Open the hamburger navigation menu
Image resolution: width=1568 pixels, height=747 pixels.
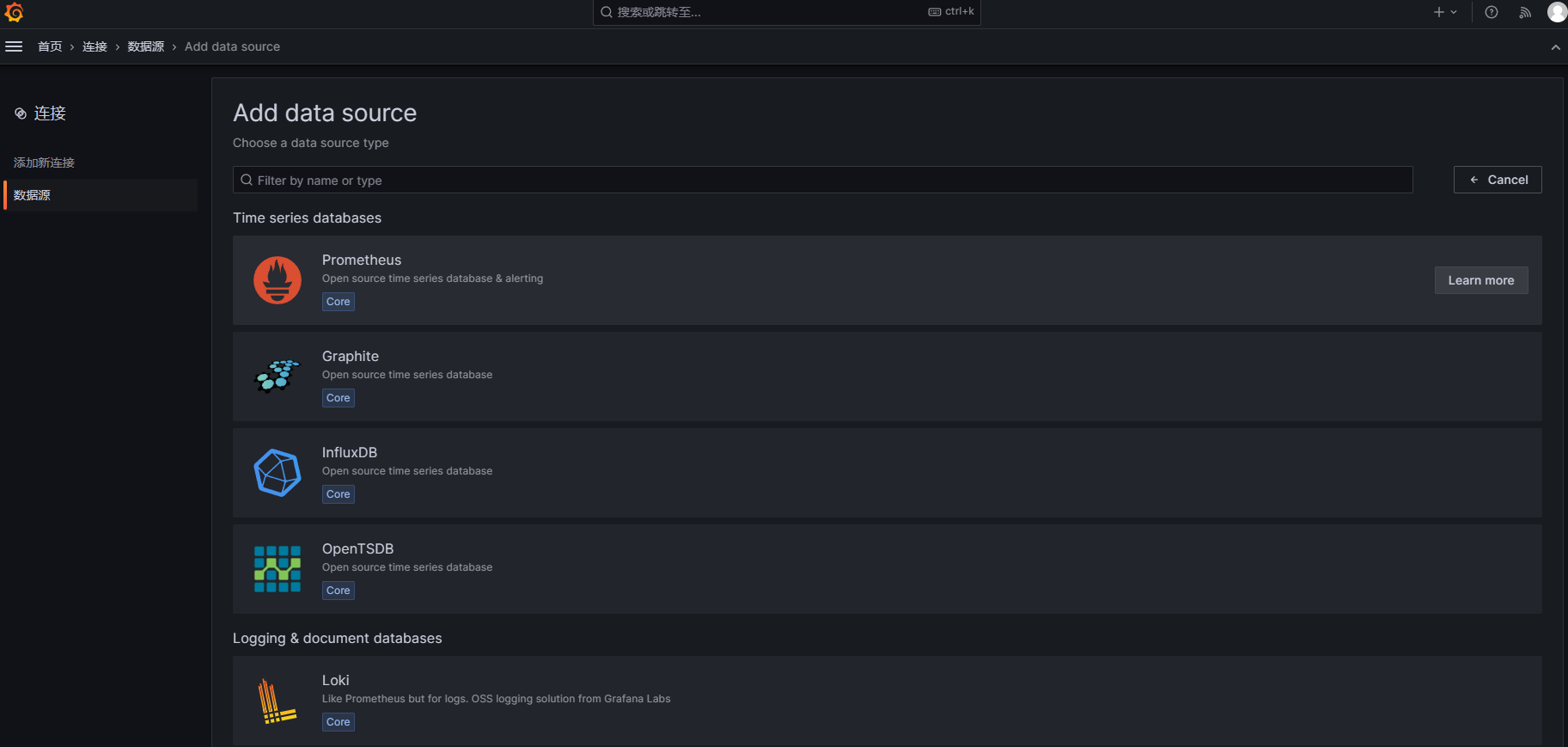(14, 46)
